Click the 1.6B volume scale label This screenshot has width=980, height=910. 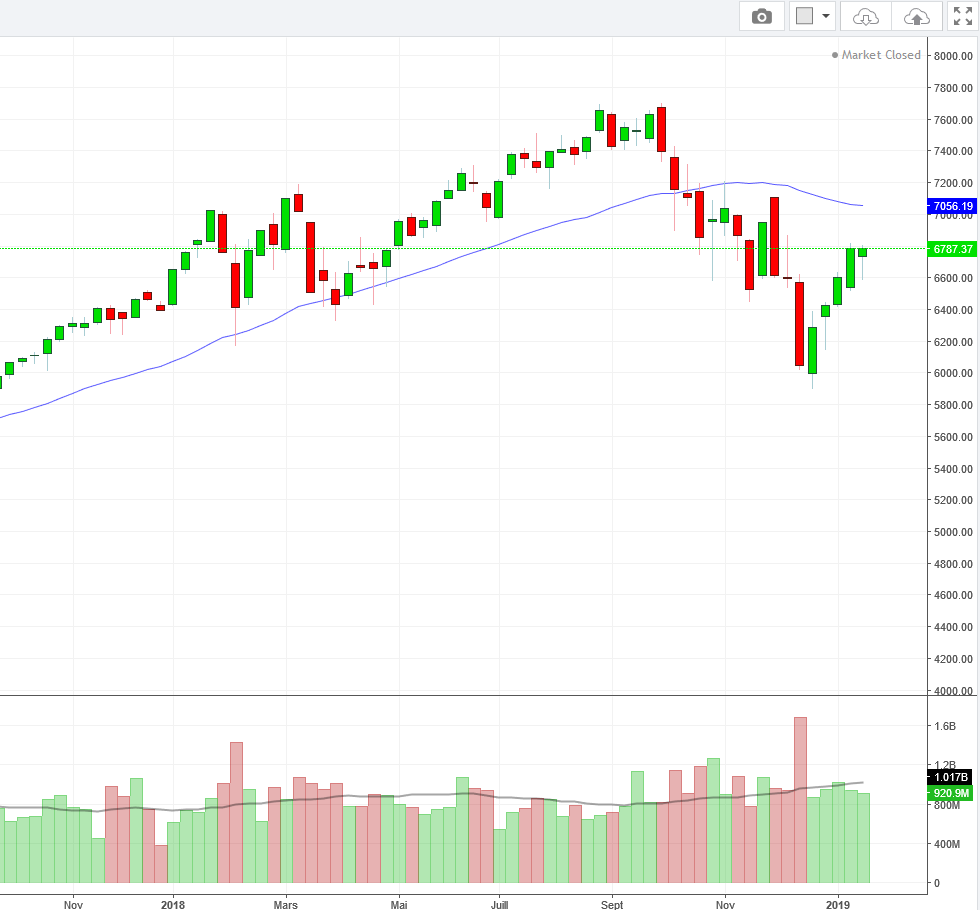tap(945, 727)
